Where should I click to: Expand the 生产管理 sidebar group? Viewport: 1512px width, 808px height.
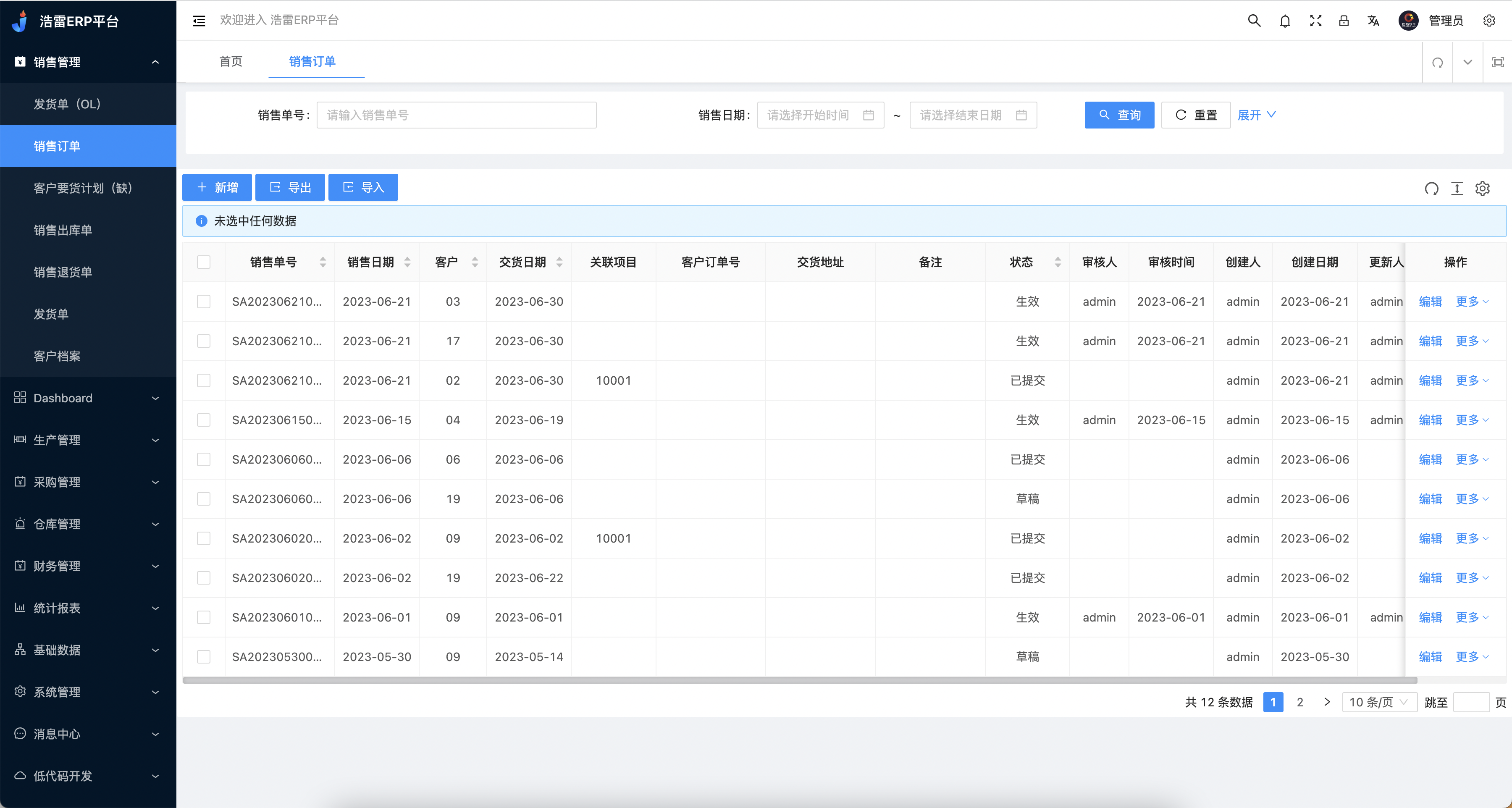click(x=88, y=440)
